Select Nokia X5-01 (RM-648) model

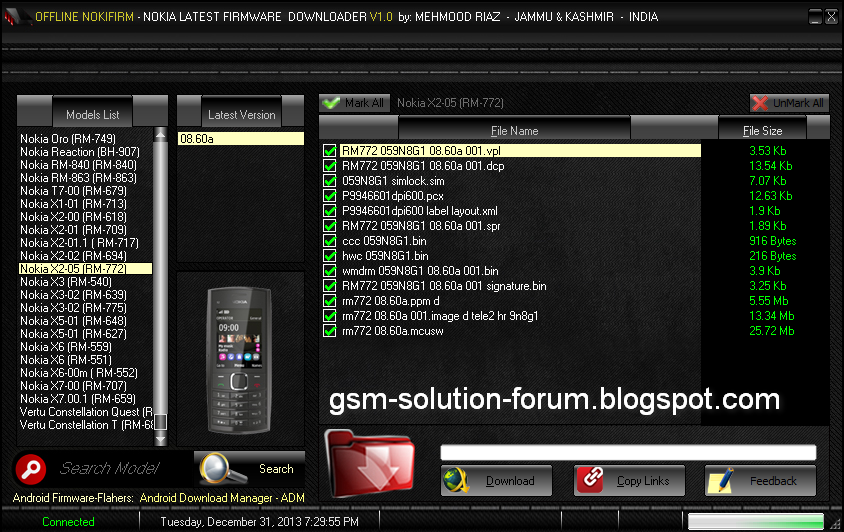86,321
